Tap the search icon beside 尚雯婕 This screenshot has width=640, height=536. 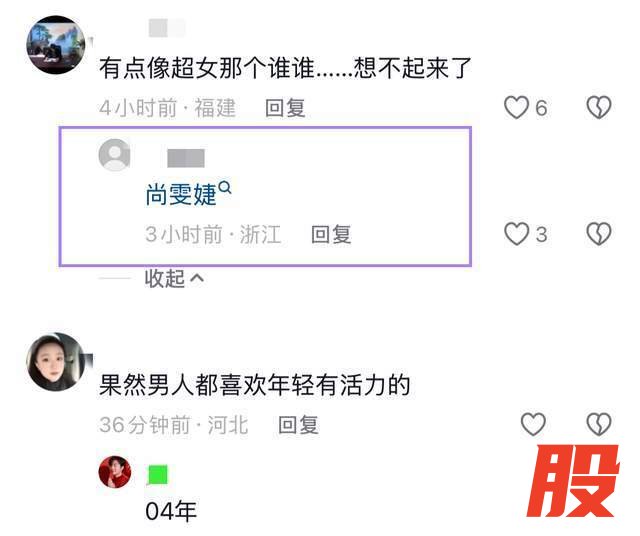(x=225, y=188)
